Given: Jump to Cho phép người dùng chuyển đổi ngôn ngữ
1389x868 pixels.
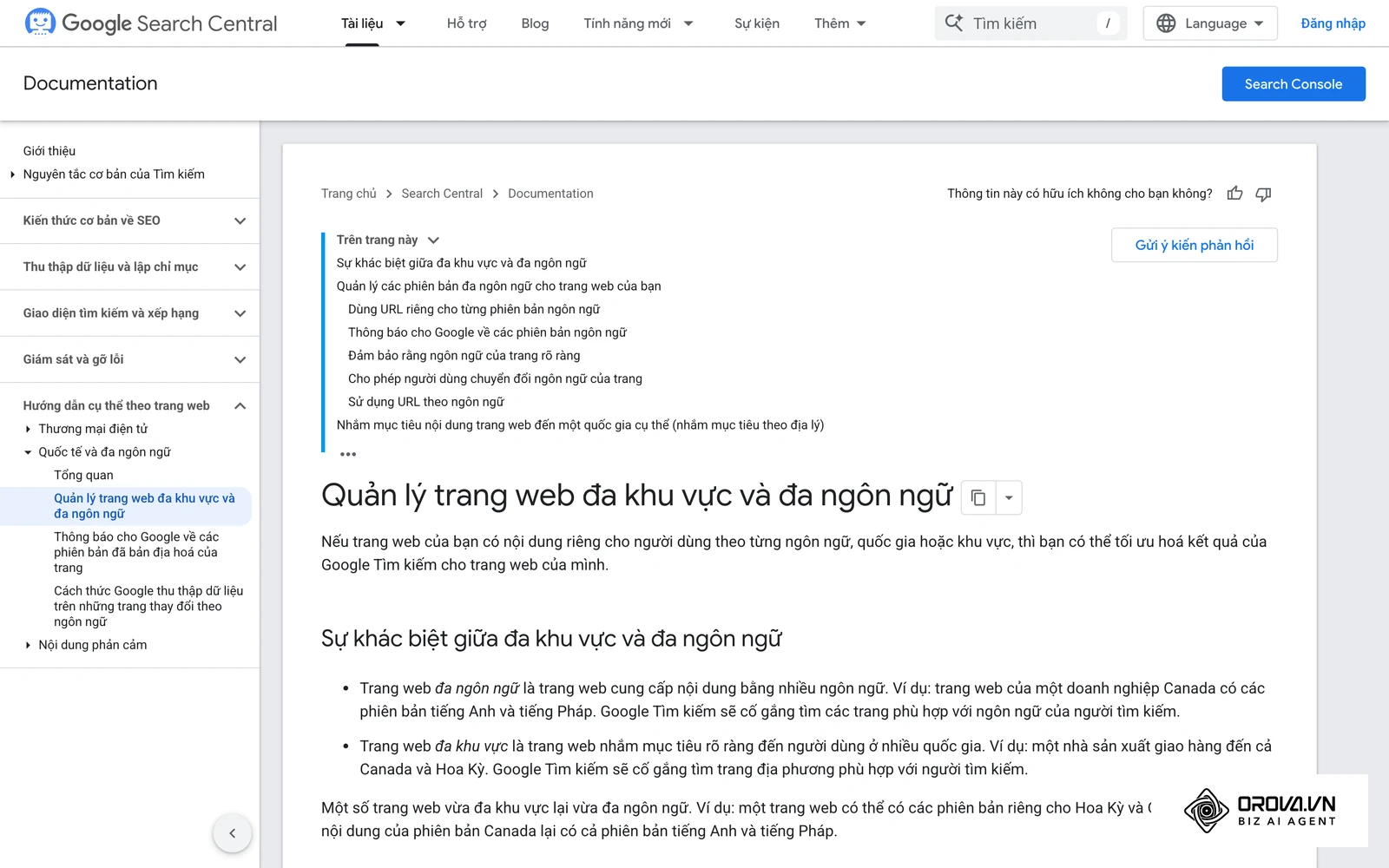Looking at the screenshot, I should click(495, 378).
